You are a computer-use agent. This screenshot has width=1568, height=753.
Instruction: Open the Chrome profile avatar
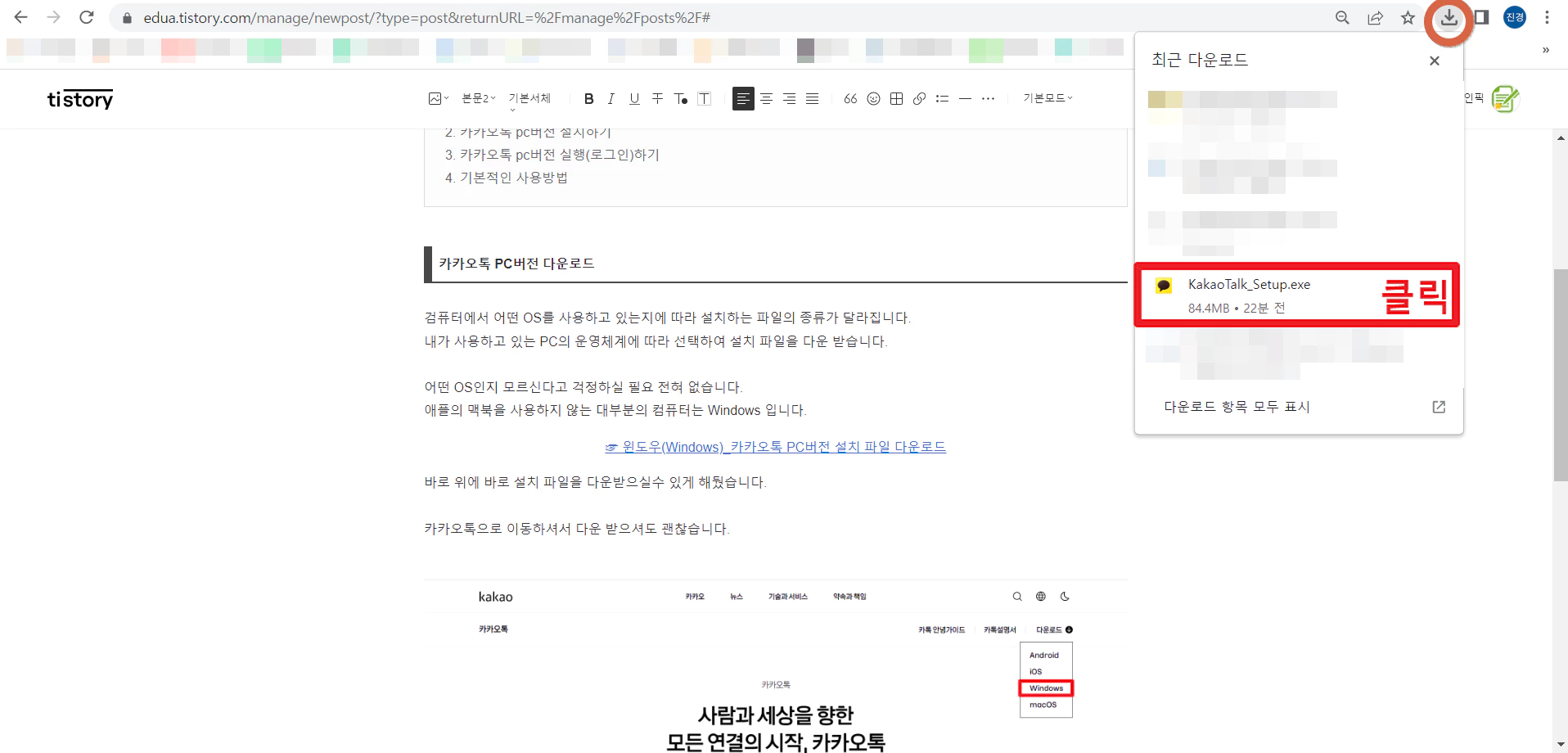[1515, 17]
